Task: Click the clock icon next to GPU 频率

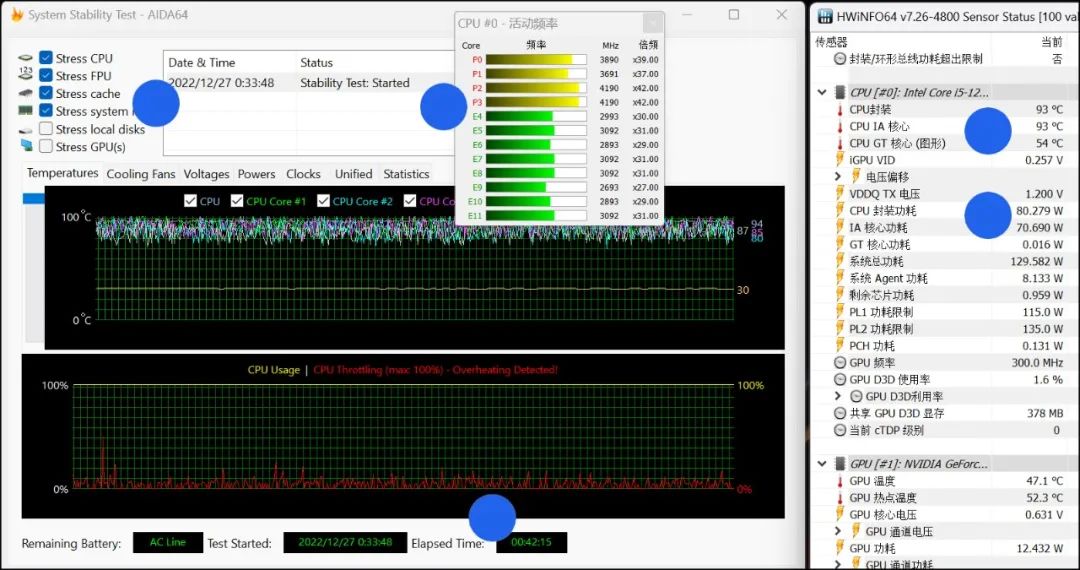Action: point(838,363)
